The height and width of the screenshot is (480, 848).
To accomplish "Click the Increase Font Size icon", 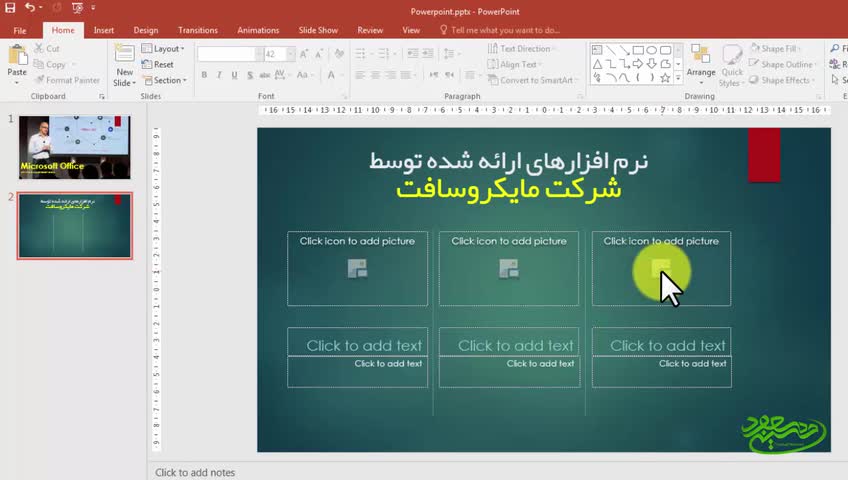I will (x=304, y=54).
